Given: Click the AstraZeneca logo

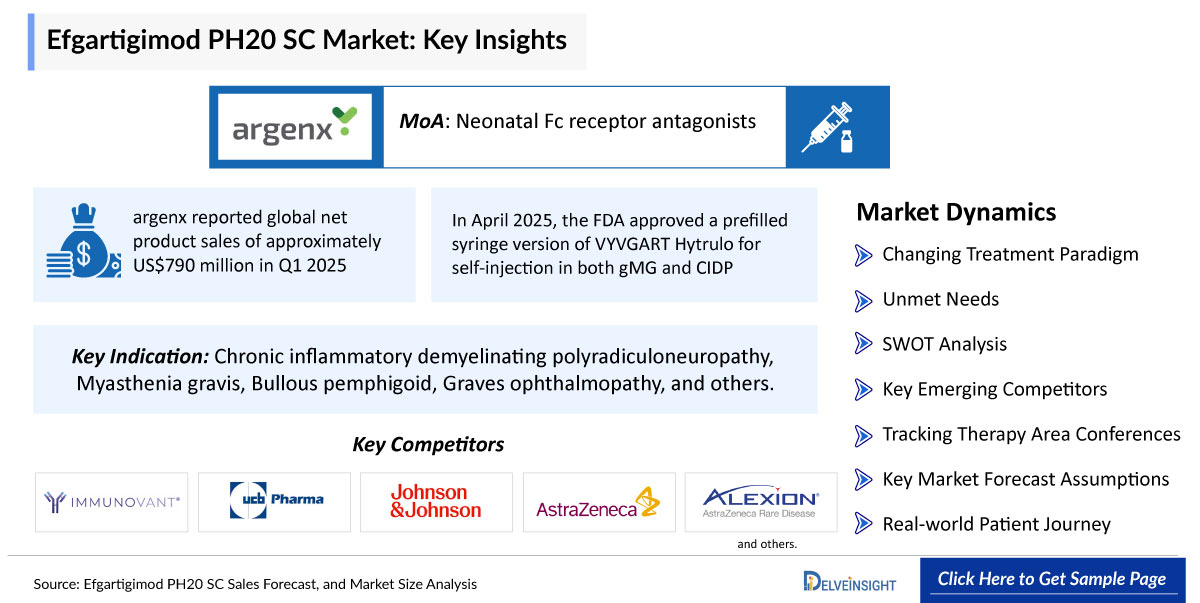Looking at the screenshot, I should [x=599, y=502].
